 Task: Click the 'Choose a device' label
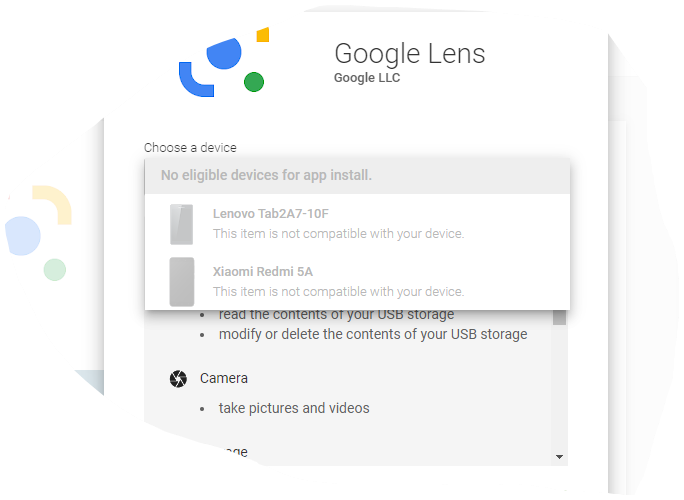point(190,148)
